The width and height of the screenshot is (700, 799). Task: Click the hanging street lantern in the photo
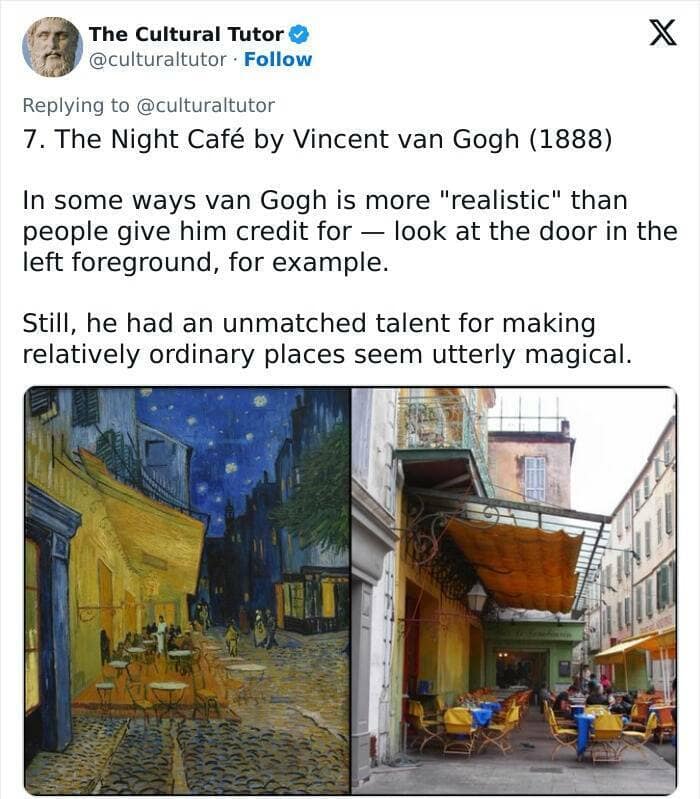tap(478, 597)
